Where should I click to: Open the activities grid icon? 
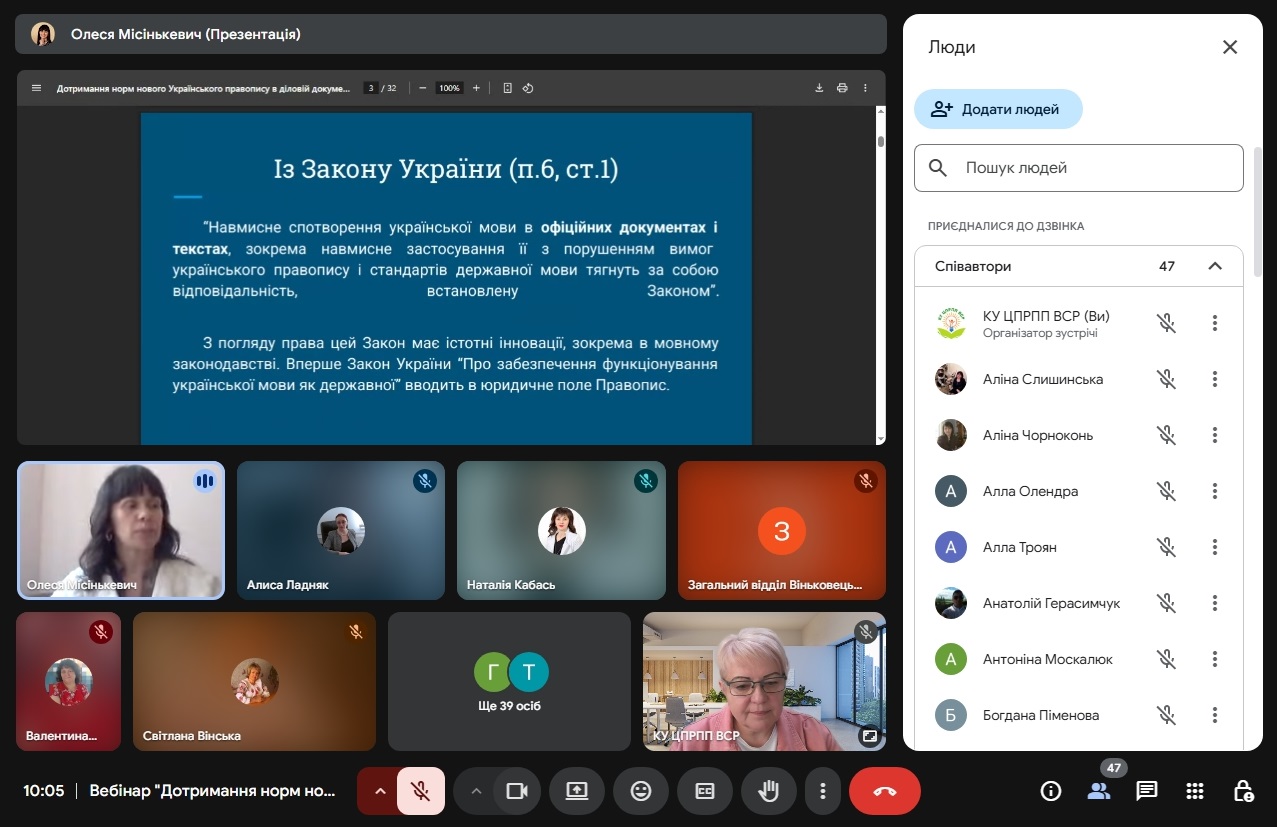point(1195,791)
